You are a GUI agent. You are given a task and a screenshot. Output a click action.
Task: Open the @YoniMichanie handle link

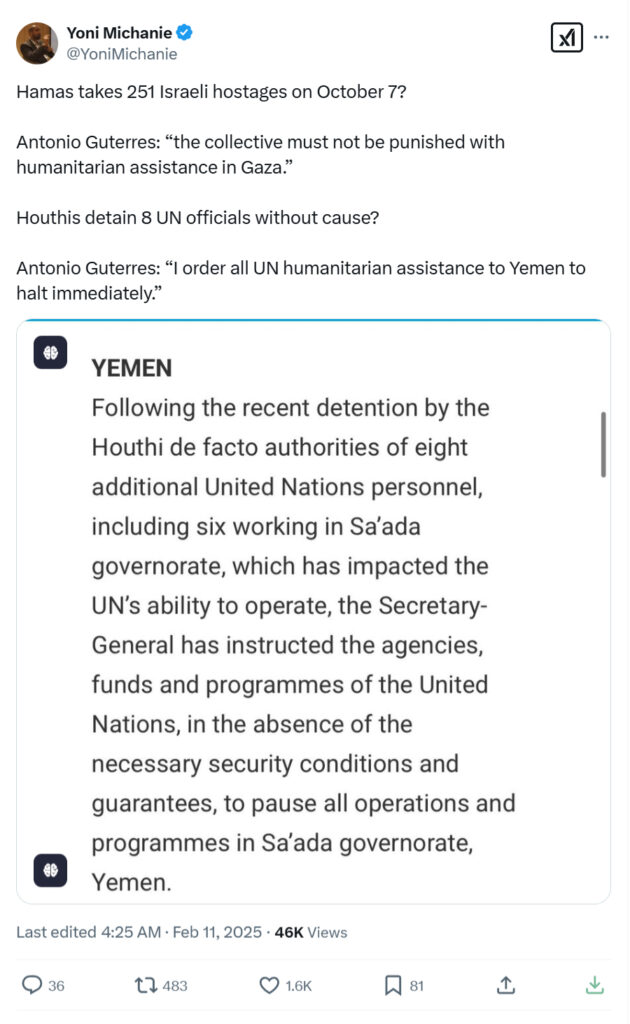click(x=121, y=54)
